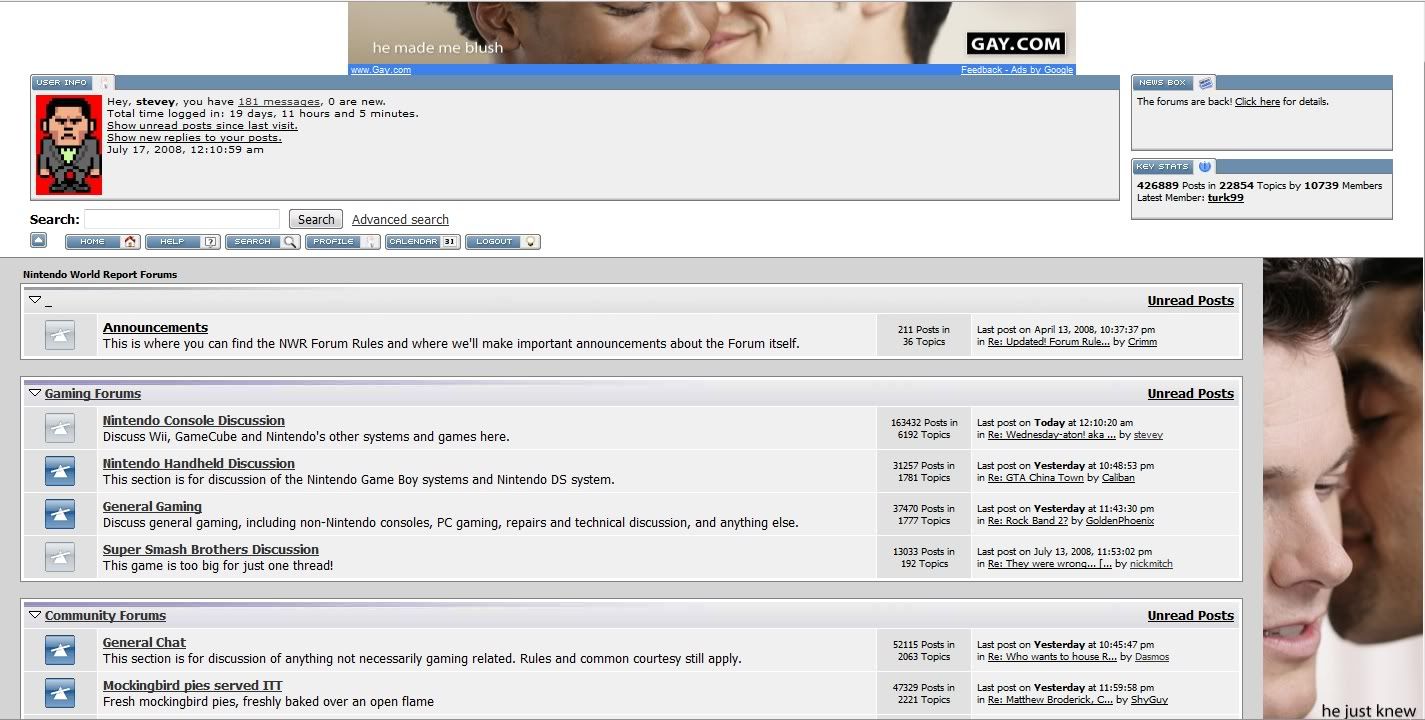Open the Calendar menu button

pyautogui.click(x=423, y=242)
